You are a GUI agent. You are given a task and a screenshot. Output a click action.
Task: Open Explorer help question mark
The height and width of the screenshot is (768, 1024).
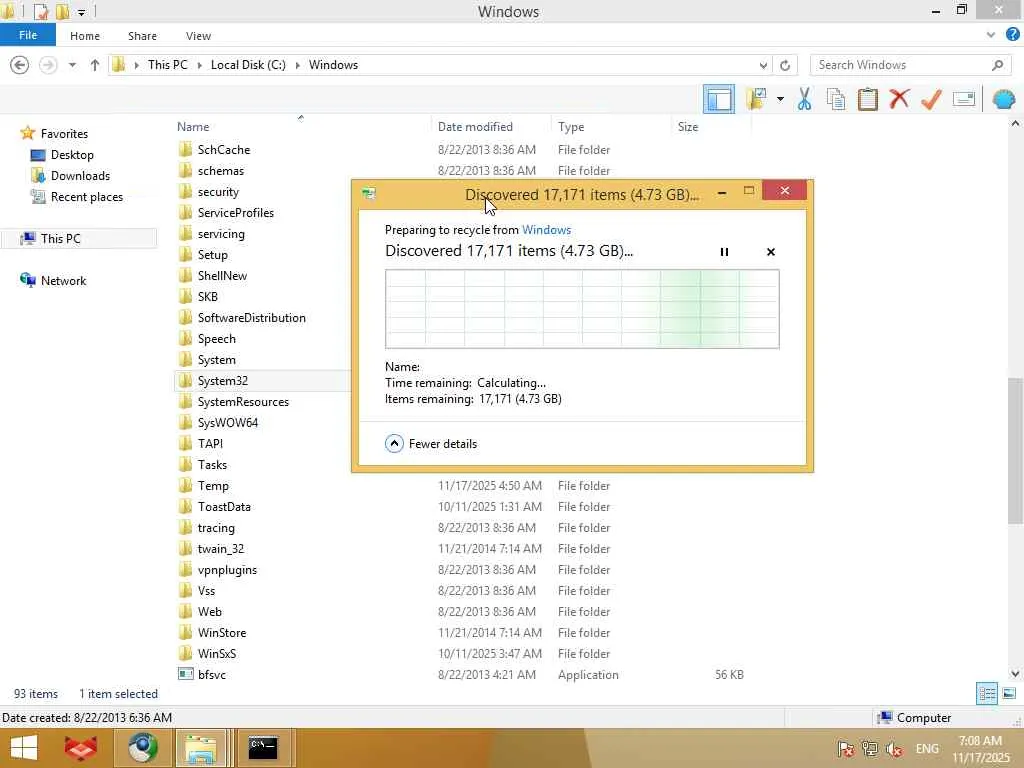pyautogui.click(x=1012, y=35)
